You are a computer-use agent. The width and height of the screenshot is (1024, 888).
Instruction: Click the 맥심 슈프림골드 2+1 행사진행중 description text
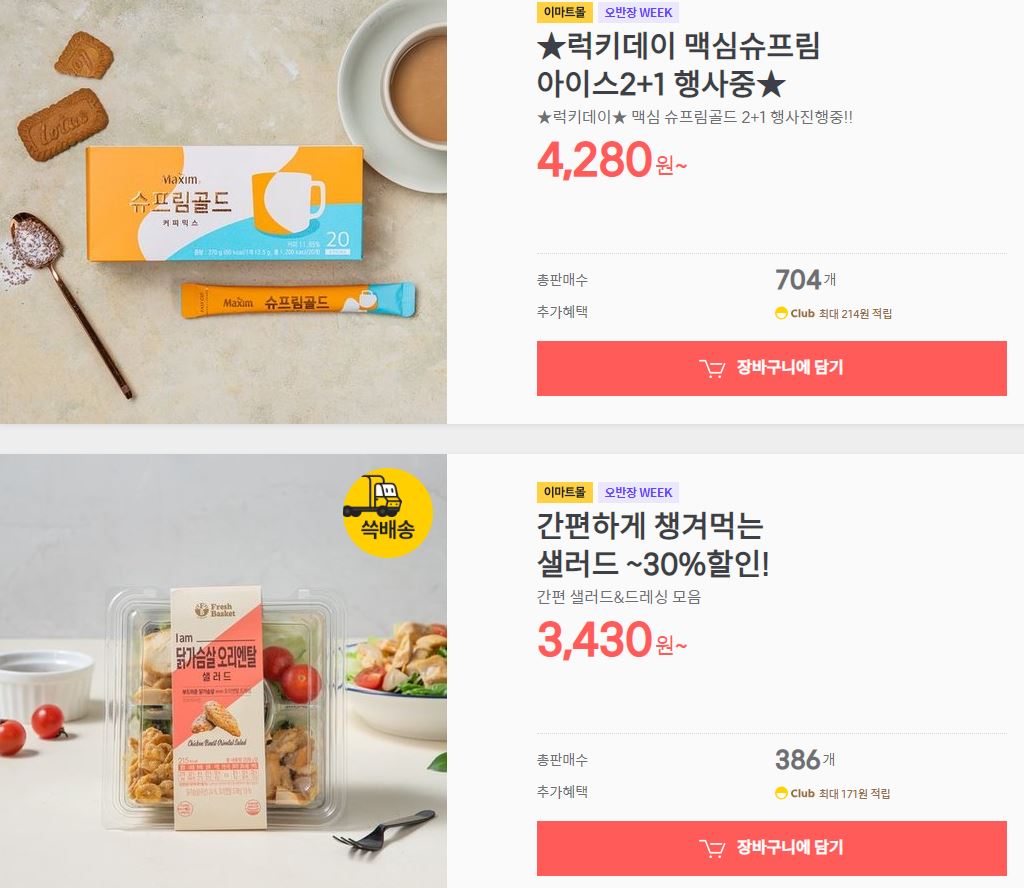[x=694, y=118]
